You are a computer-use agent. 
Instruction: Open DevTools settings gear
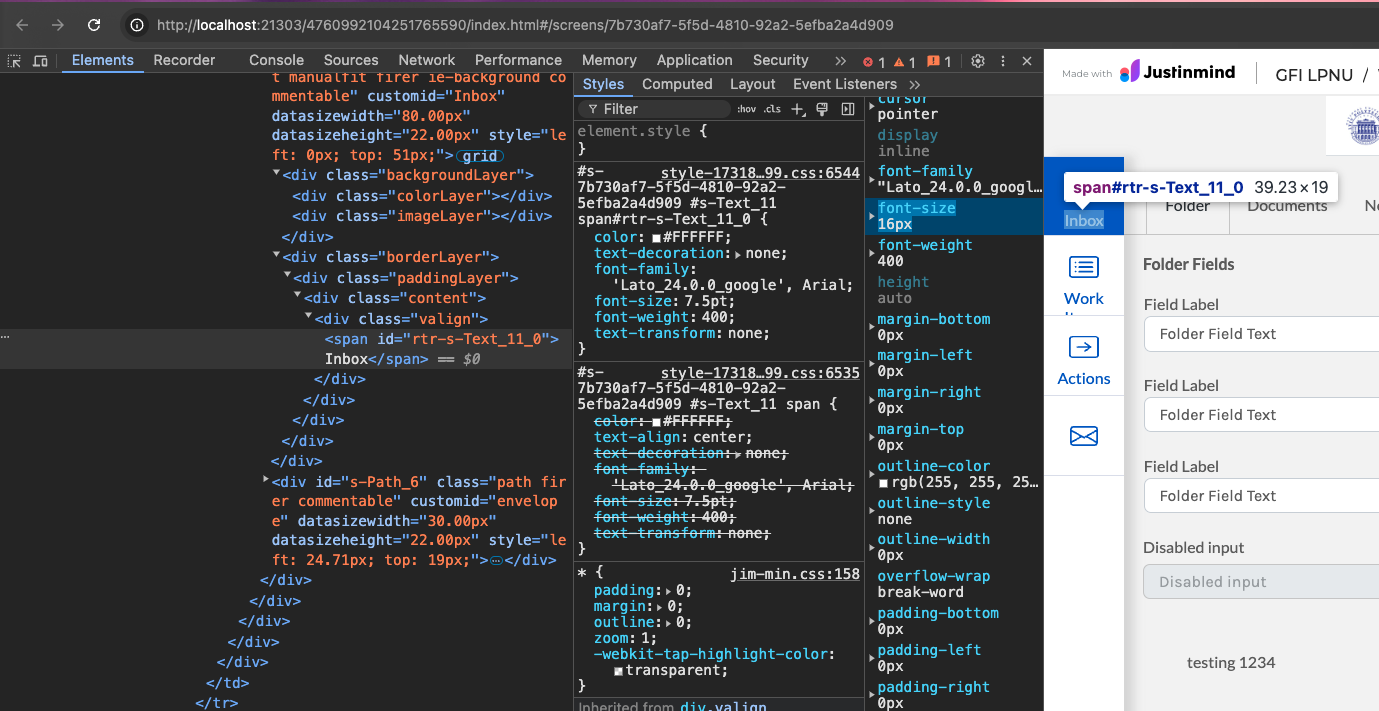click(978, 61)
